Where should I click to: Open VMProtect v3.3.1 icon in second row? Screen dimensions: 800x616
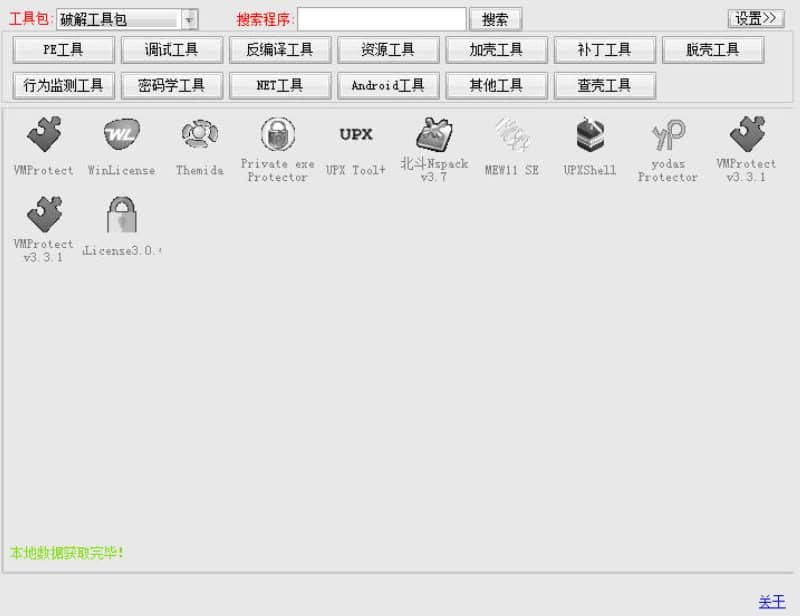pos(44,214)
